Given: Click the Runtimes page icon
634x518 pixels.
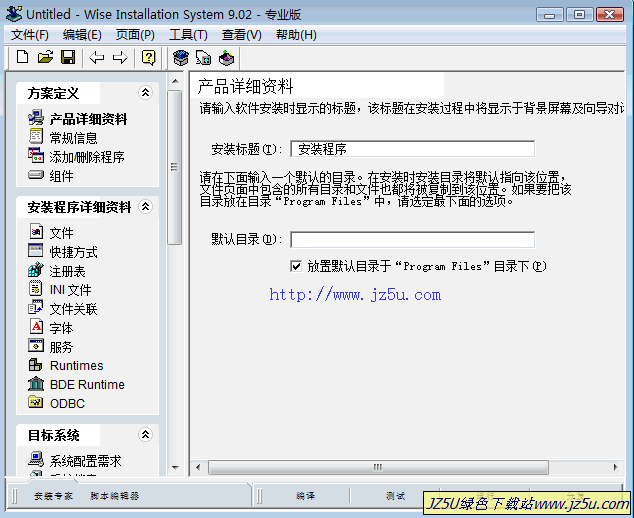Looking at the screenshot, I should click(36, 365).
